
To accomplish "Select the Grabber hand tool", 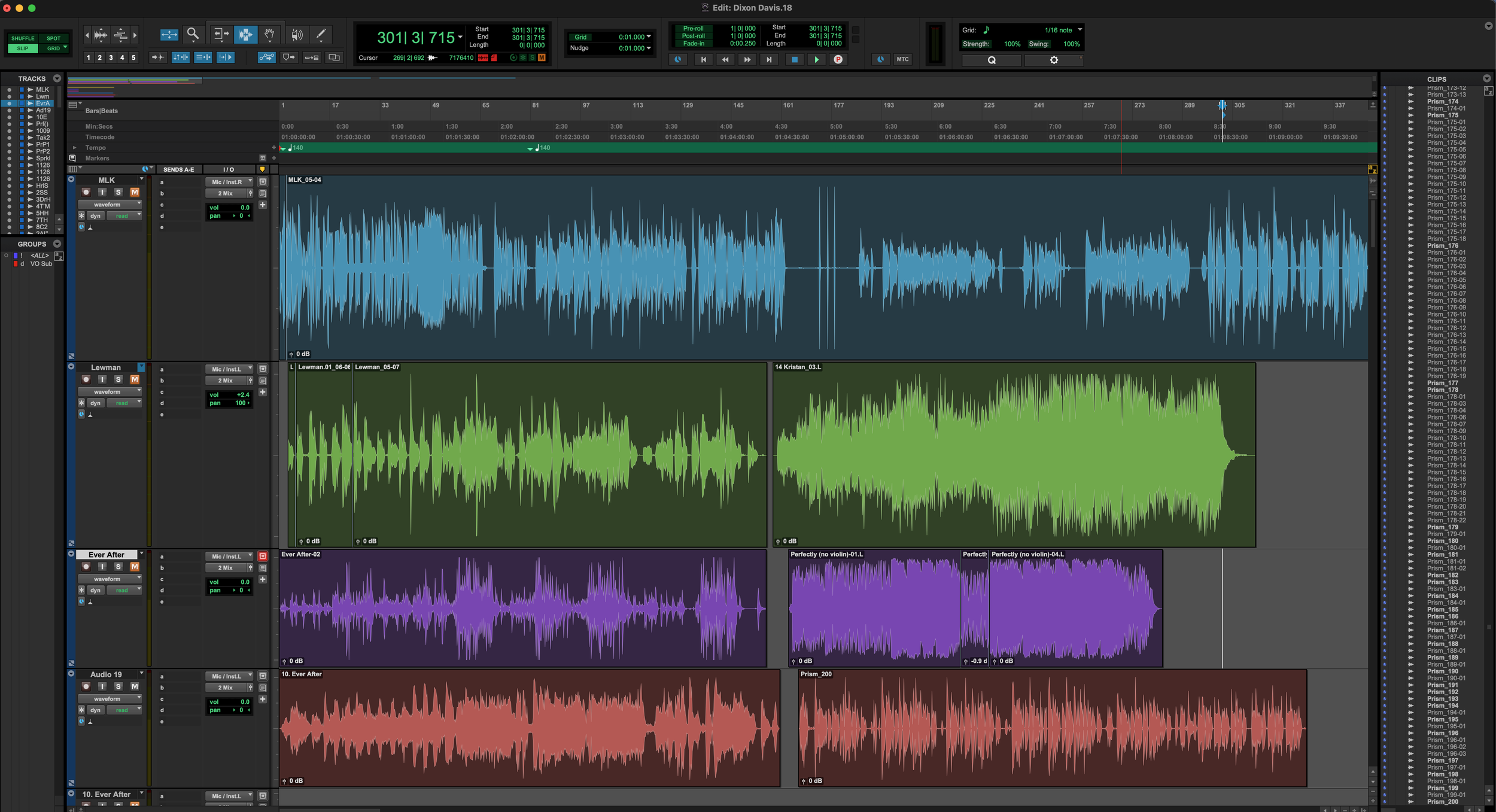I will point(269,34).
